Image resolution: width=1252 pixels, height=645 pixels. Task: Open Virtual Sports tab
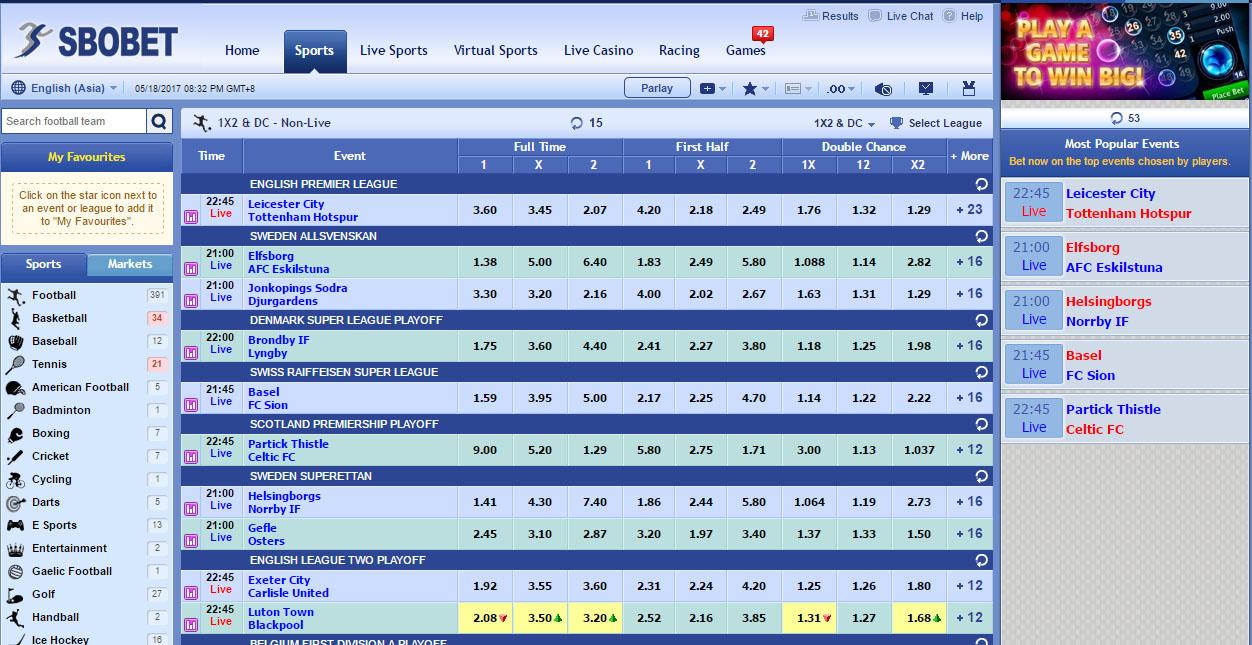[496, 50]
